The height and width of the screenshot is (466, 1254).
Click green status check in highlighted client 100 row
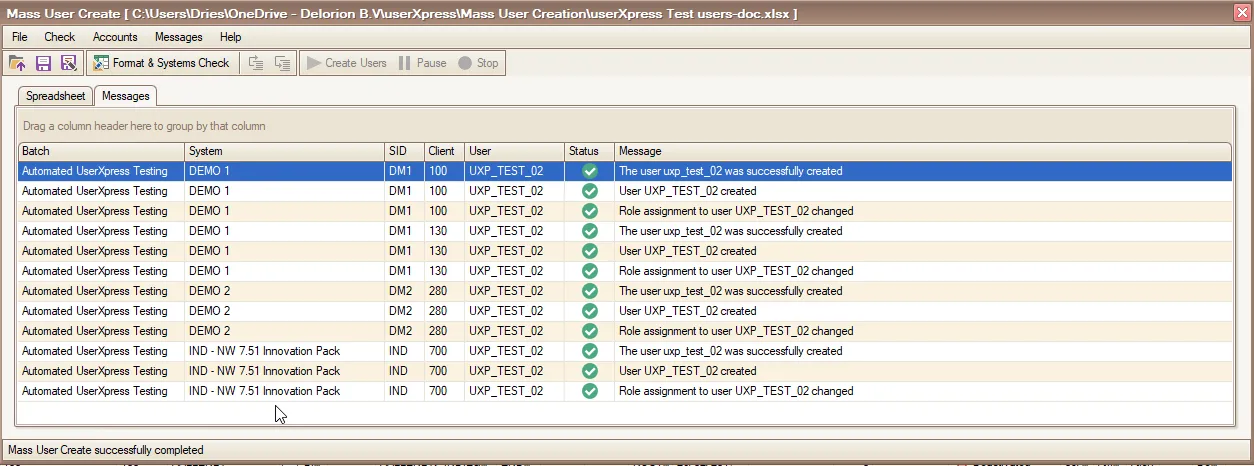tap(590, 171)
